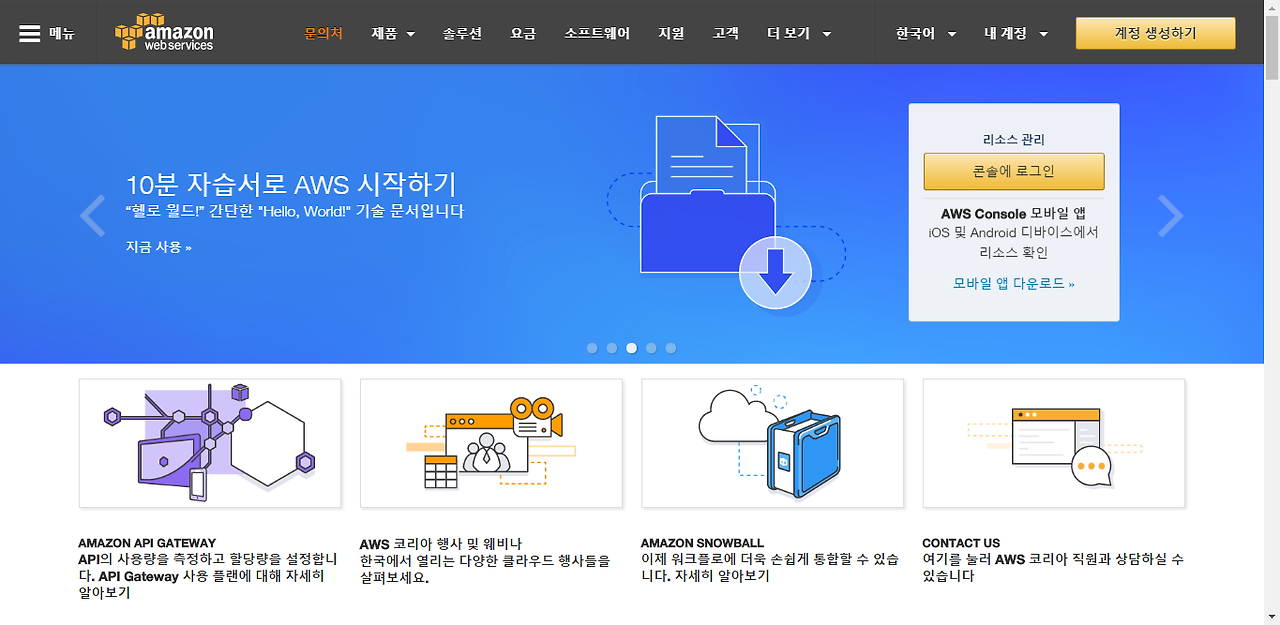Click the Amazon Web Services logo
Screen dimensions: 1280x625
click(164, 33)
